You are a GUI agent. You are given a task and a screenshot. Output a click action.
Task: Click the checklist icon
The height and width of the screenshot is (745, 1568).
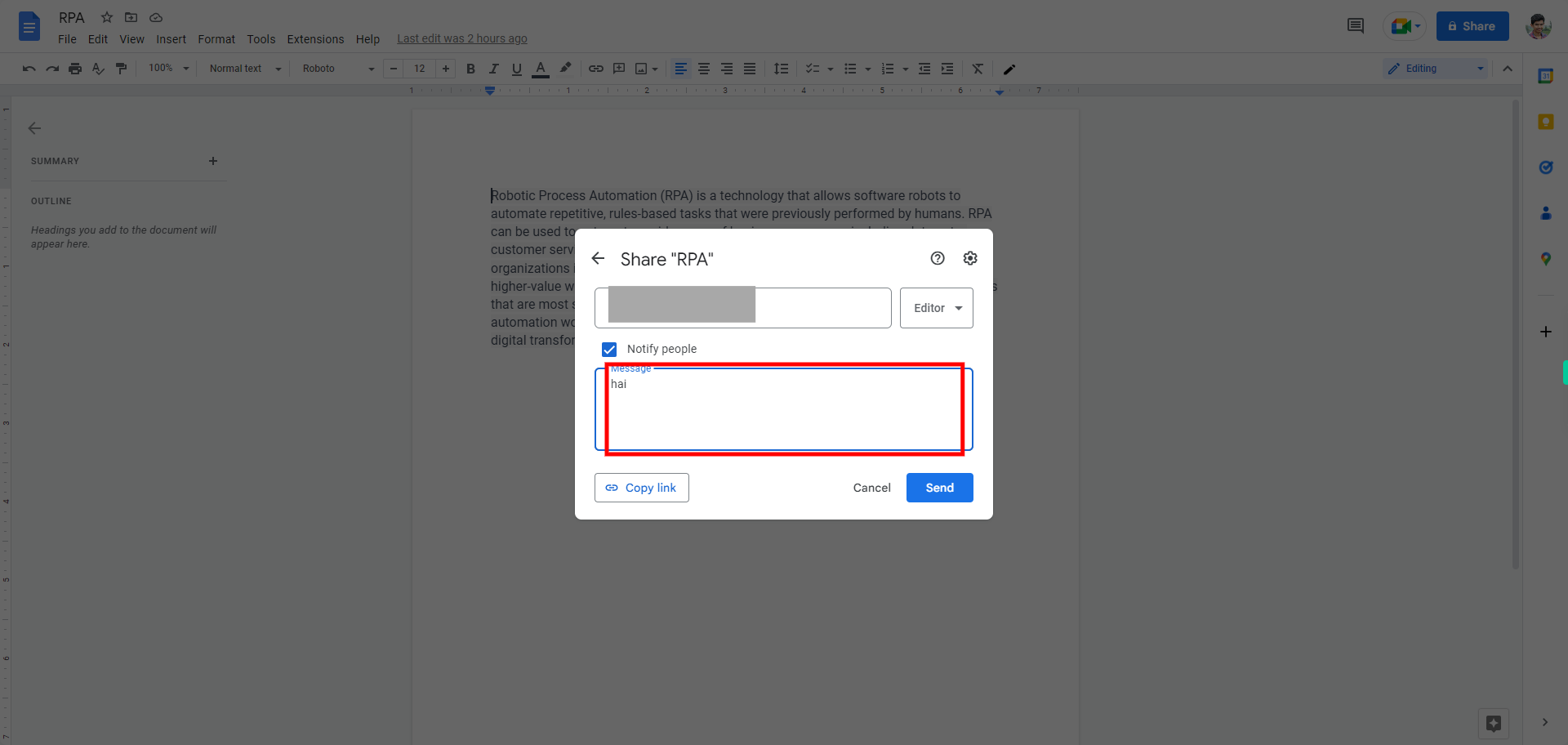(813, 69)
